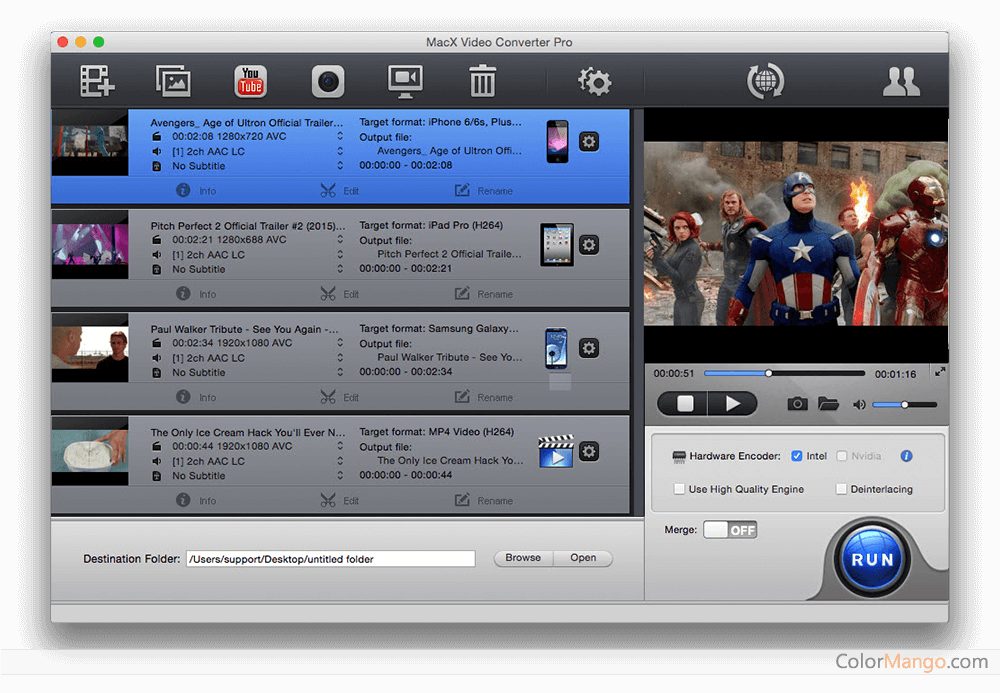1000x693 pixels.
Task: Click iPhone device icon on Avengers row
Action: coord(557,142)
